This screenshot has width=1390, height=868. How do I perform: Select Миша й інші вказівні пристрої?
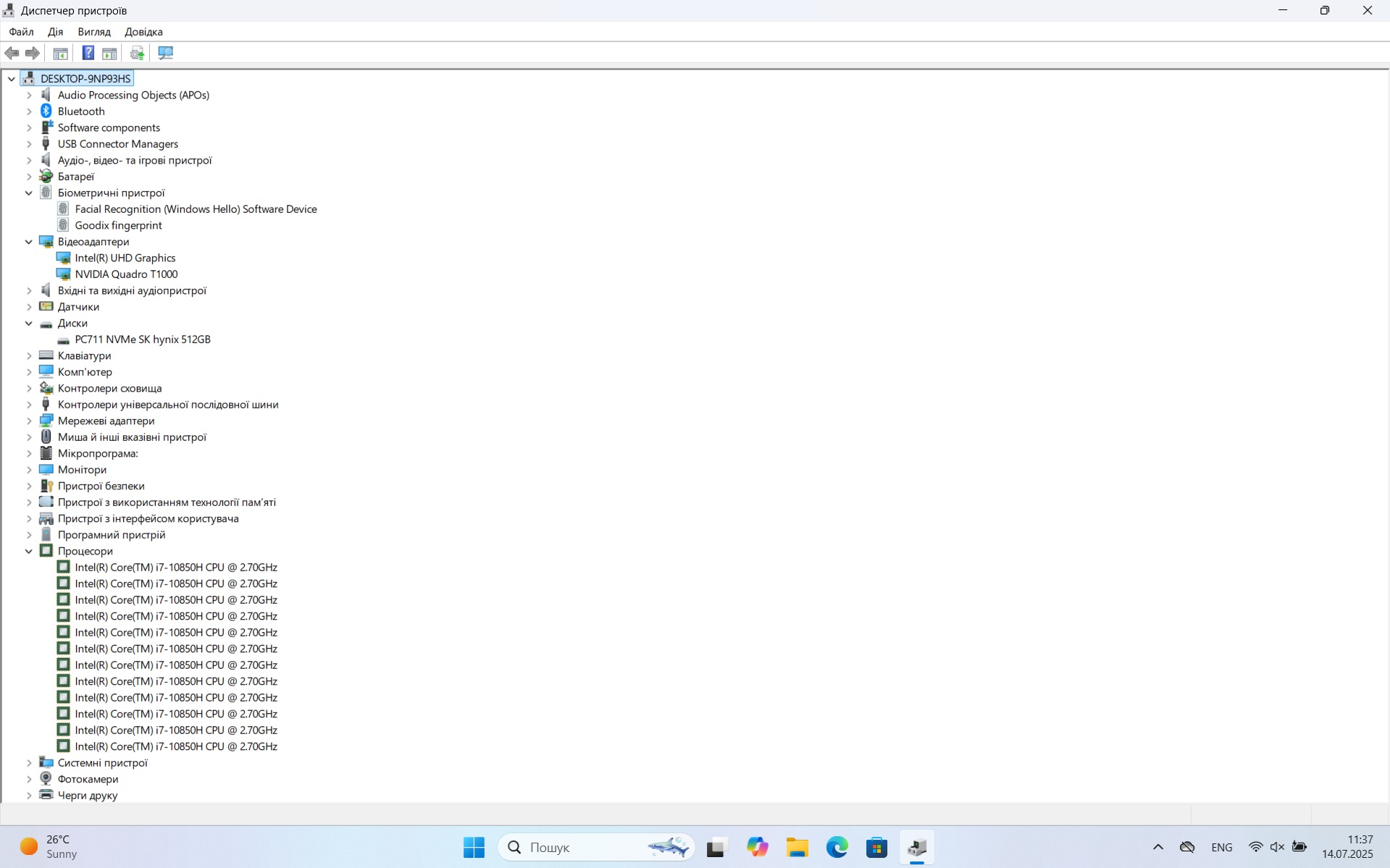(x=132, y=437)
